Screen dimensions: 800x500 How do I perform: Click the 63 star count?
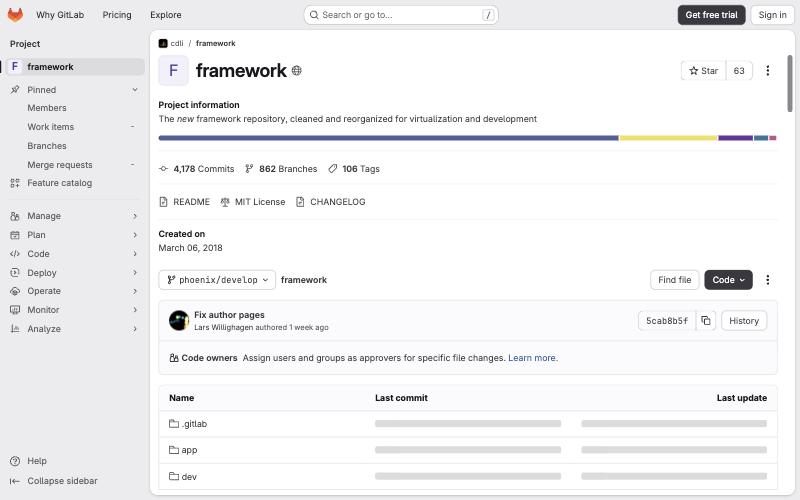pyautogui.click(x=739, y=70)
